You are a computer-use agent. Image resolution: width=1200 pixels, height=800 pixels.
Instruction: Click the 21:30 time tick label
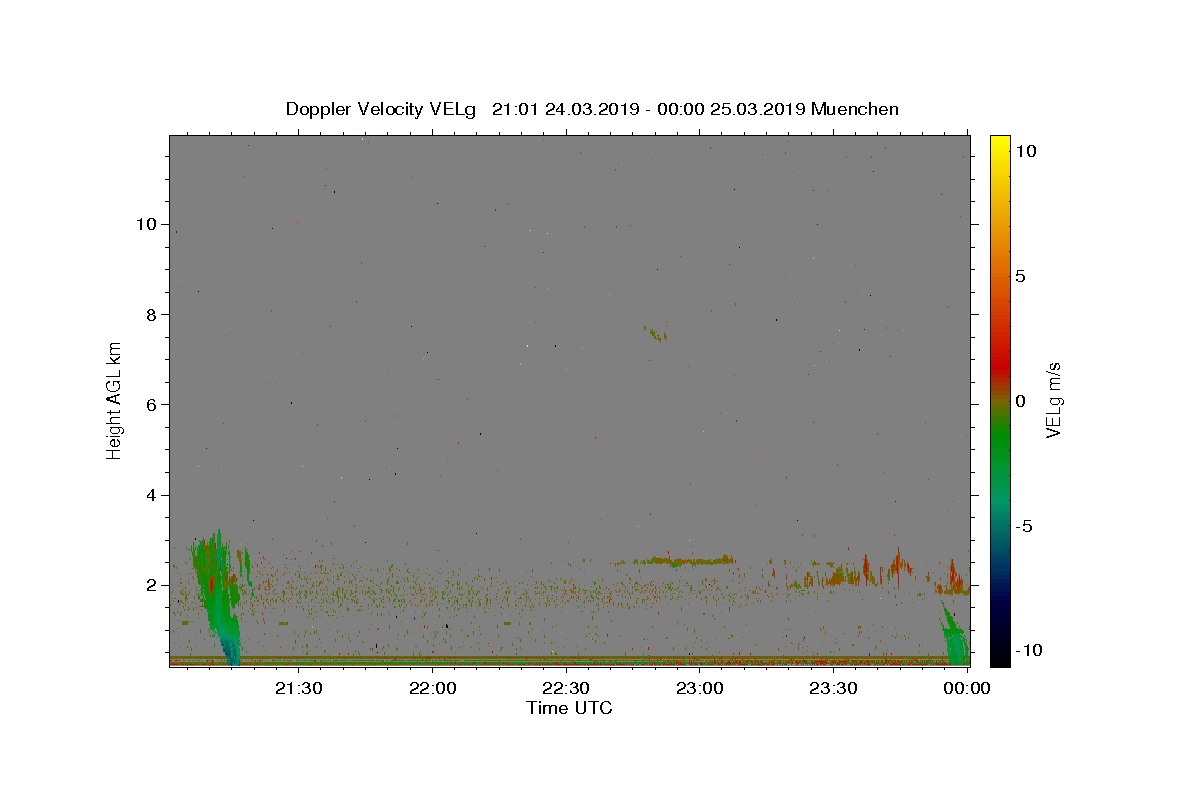pyautogui.click(x=298, y=688)
